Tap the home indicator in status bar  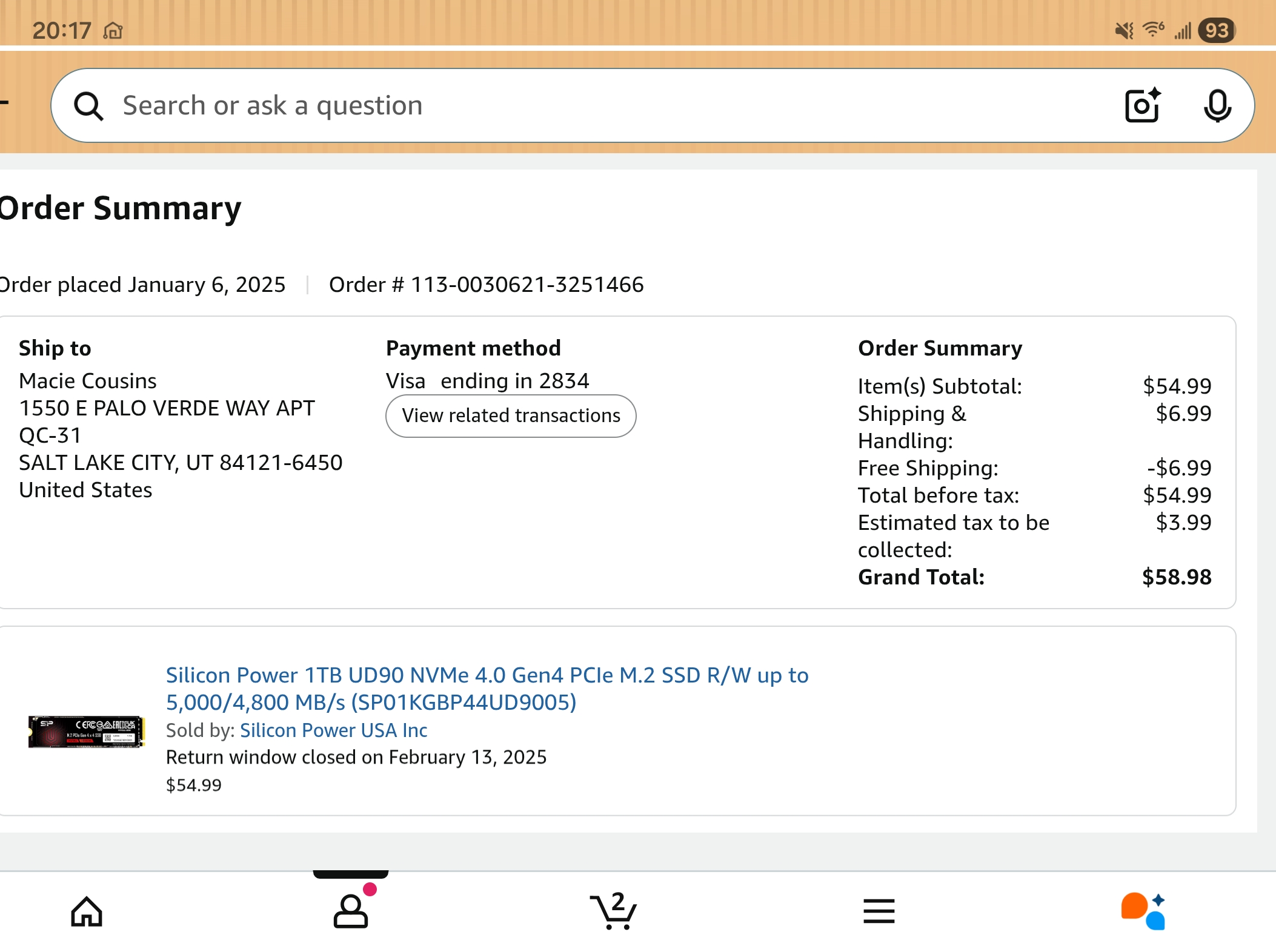113,30
